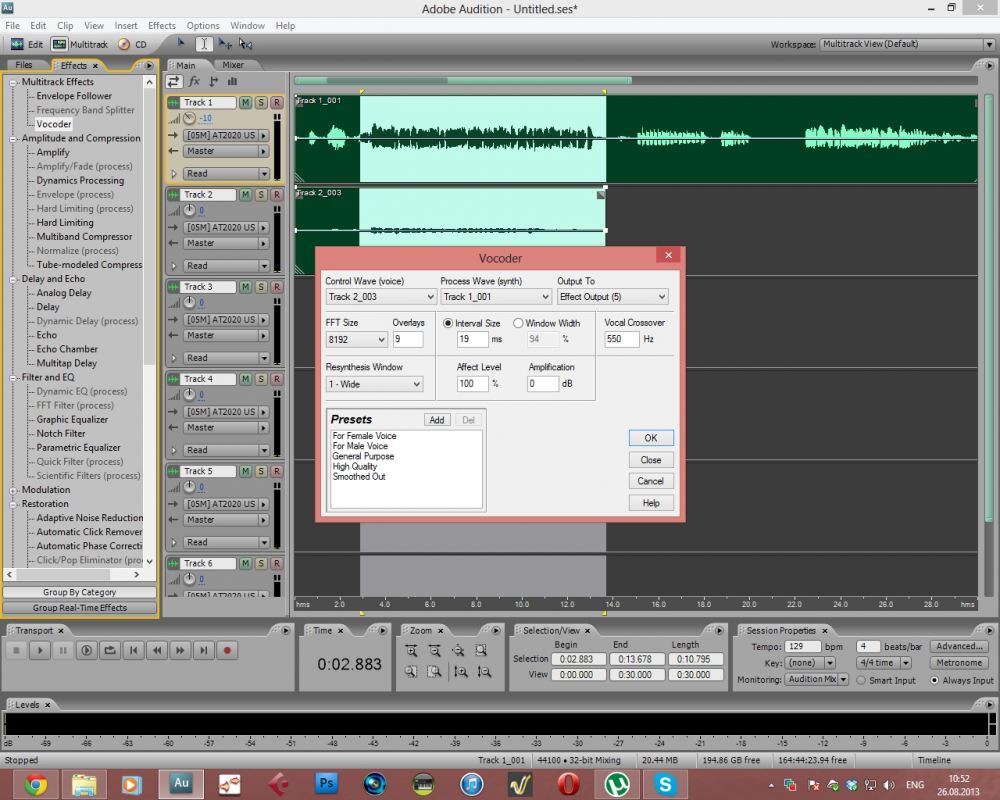The width and height of the screenshot is (1000, 800).
Task: Add a new Vocoder preset
Action: [437, 420]
